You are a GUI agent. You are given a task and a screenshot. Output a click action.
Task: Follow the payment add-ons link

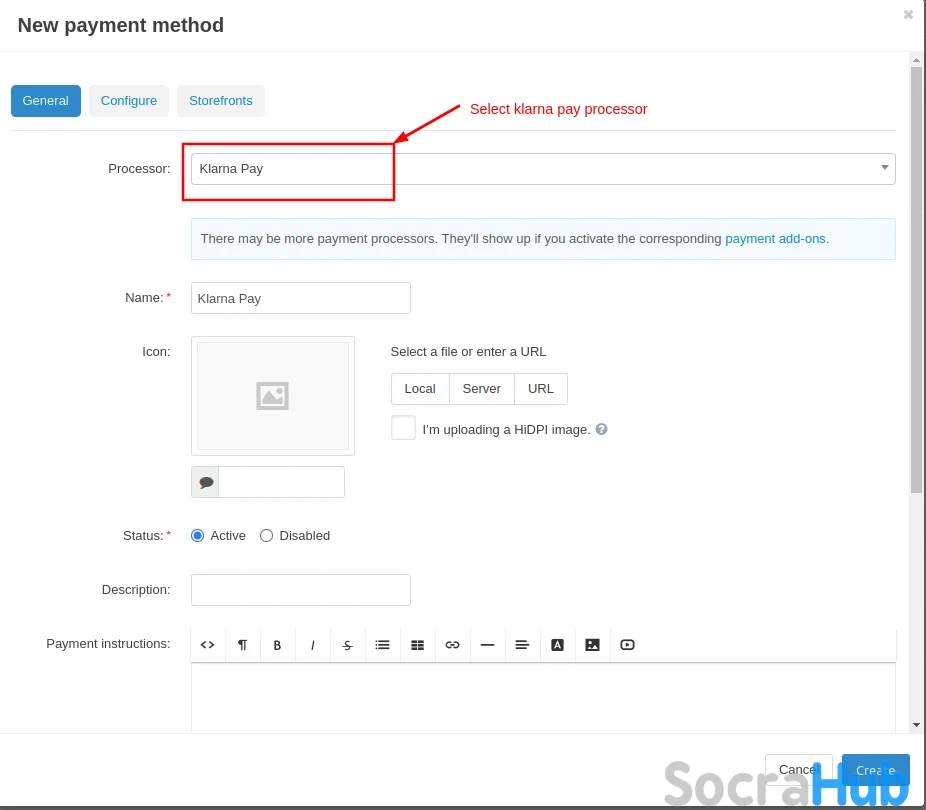click(x=775, y=239)
